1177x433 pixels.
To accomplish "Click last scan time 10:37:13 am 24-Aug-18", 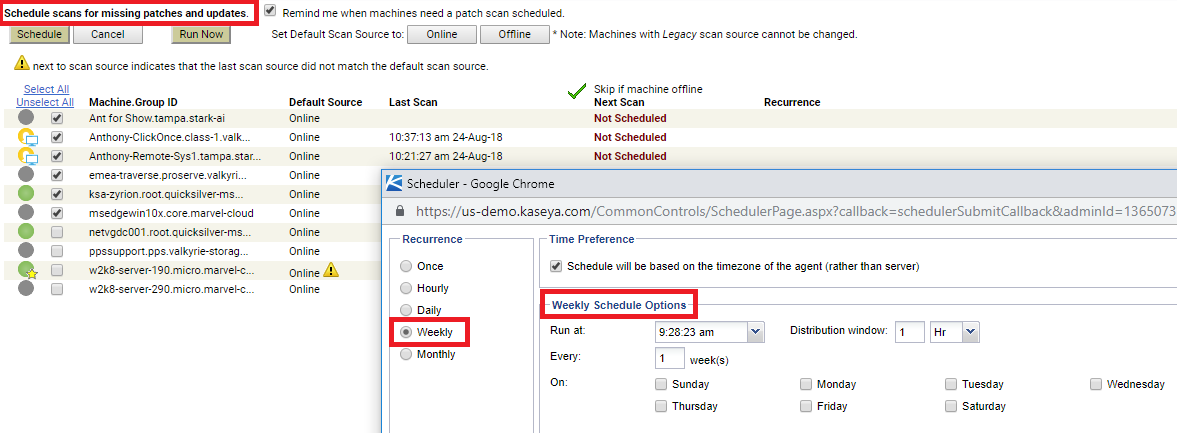I will (x=446, y=137).
